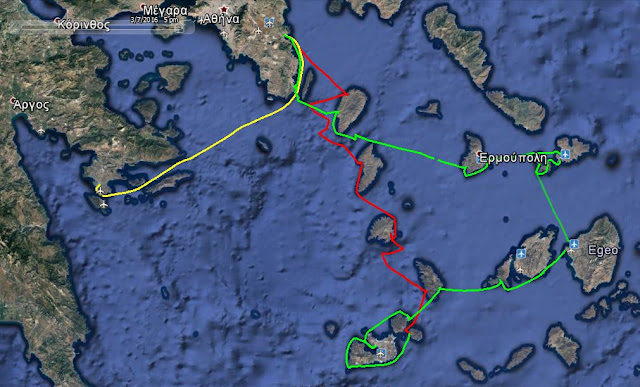The width and height of the screenshot is (640, 387).
Task: Click the Egeo place label
Action: tap(603, 250)
